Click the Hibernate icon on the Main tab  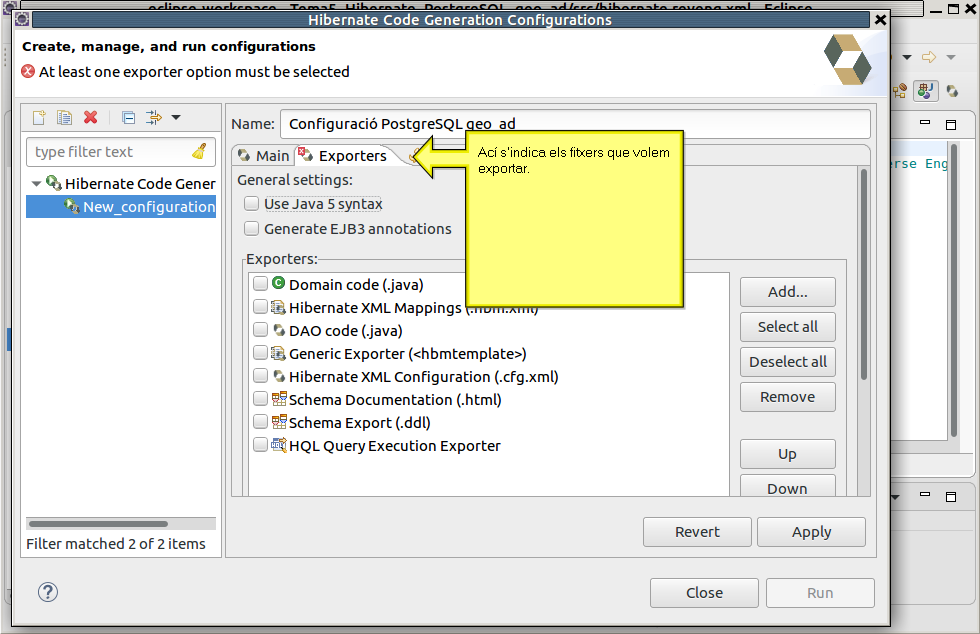(x=244, y=155)
